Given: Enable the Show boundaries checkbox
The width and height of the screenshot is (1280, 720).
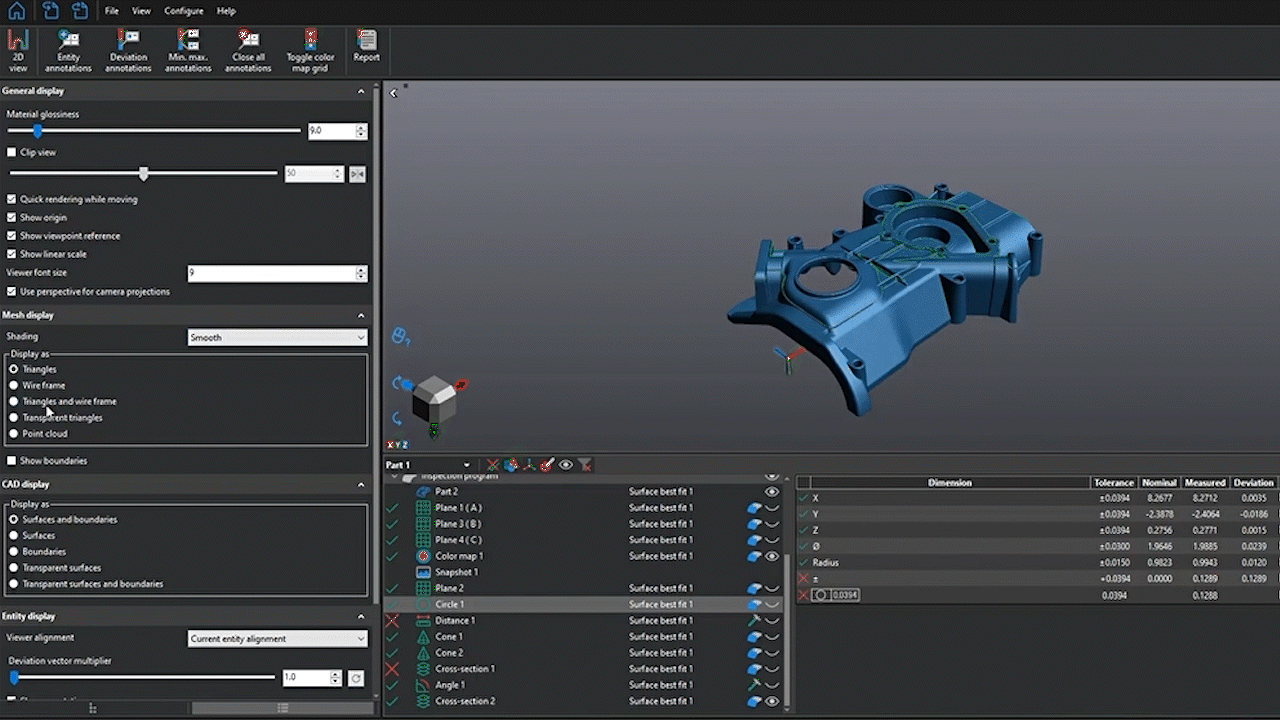Looking at the screenshot, I should [x=12, y=461].
